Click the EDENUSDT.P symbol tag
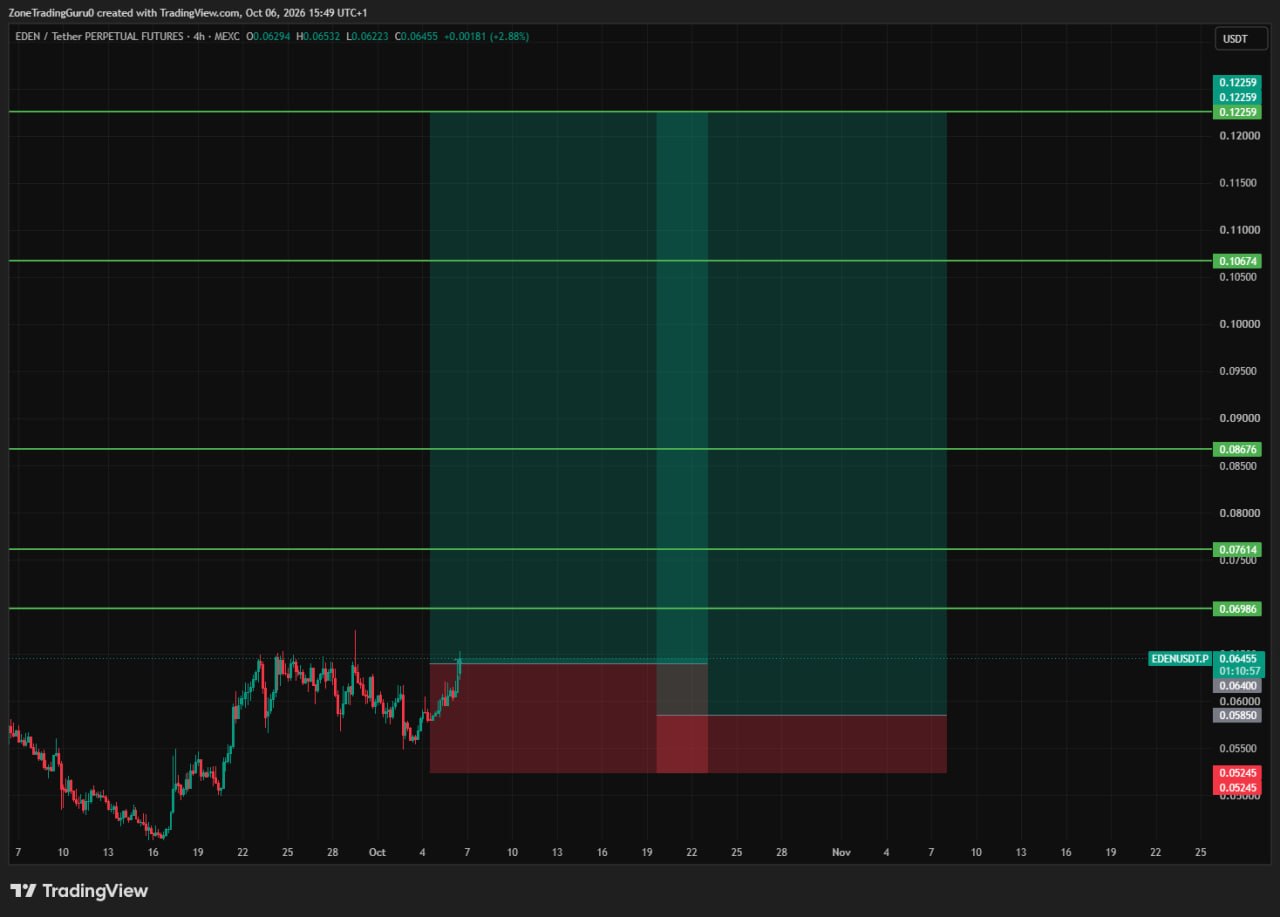Image resolution: width=1280 pixels, height=917 pixels. pyautogui.click(x=1180, y=658)
